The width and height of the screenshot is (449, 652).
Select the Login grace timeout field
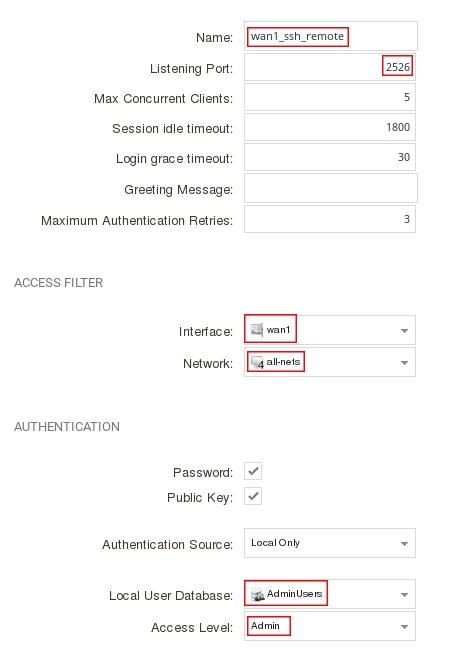[x=330, y=157]
